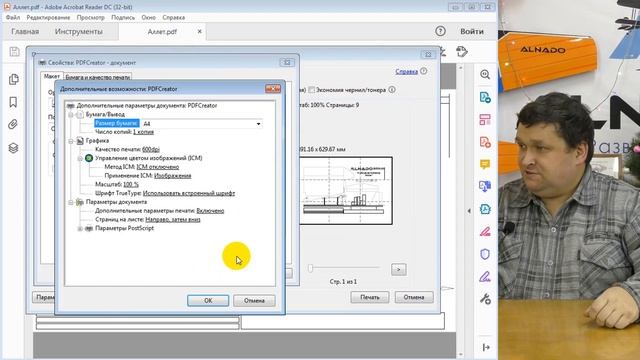Collapse the right tools pane arrow icon
640x360 pixels.
tap(486, 347)
